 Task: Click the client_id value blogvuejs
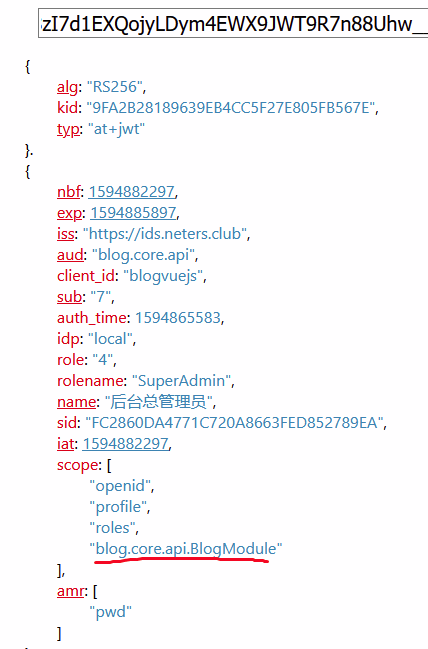[x=163, y=276]
